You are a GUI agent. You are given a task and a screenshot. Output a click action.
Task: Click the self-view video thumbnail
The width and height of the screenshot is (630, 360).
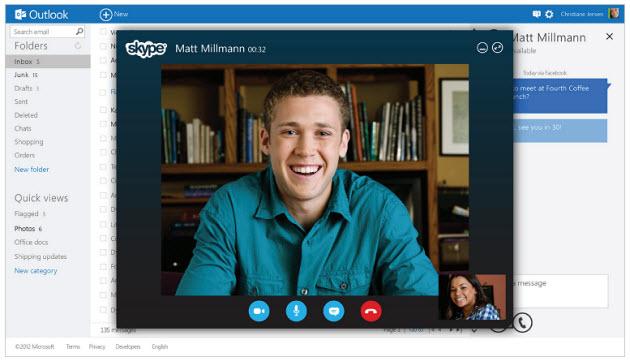472,297
